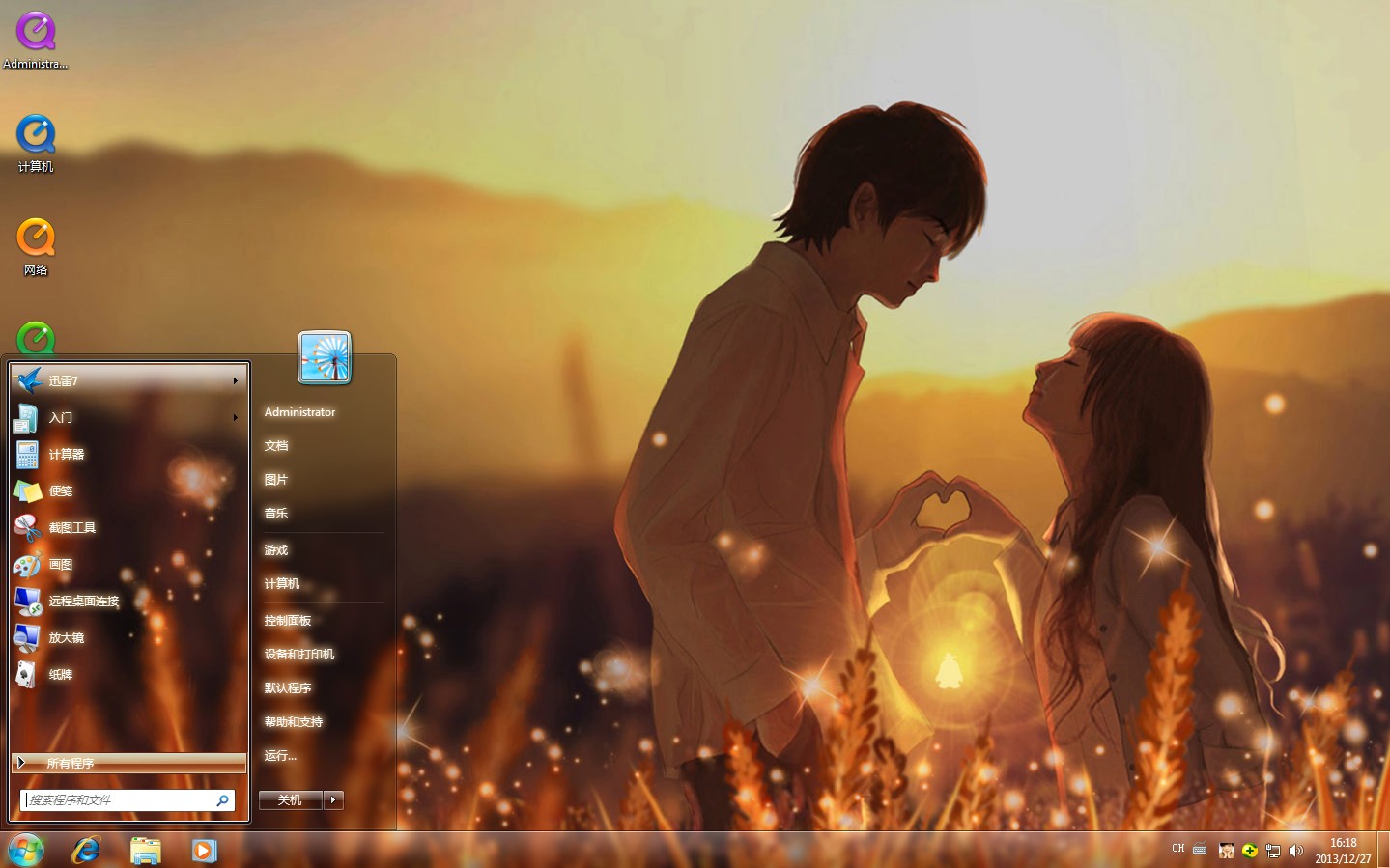The image size is (1390, 868).
Task: Open the Administrator desktop icon
Action: tap(36, 41)
